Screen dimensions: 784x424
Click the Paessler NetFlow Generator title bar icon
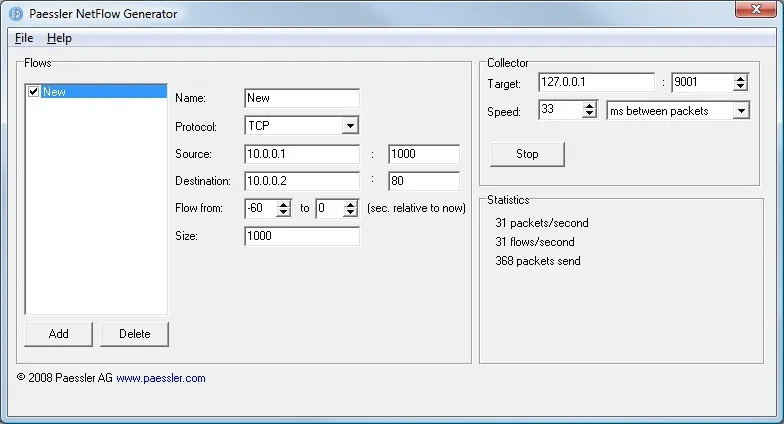coord(16,14)
